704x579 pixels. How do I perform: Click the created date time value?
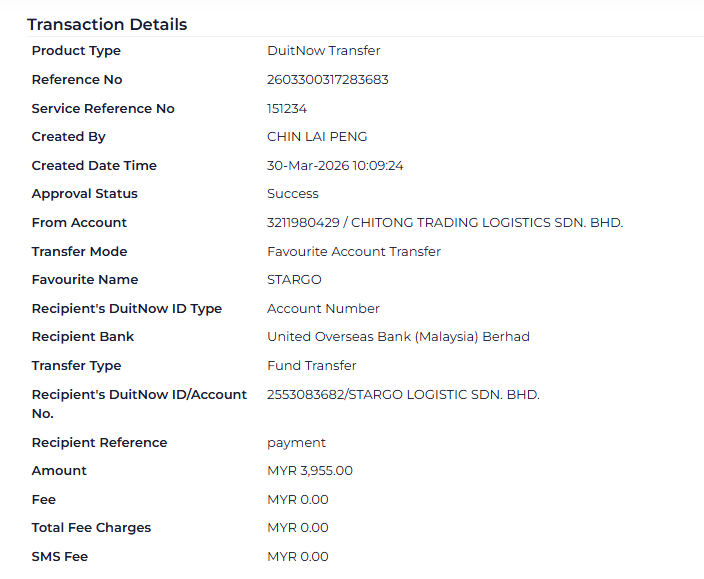[x=335, y=166]
